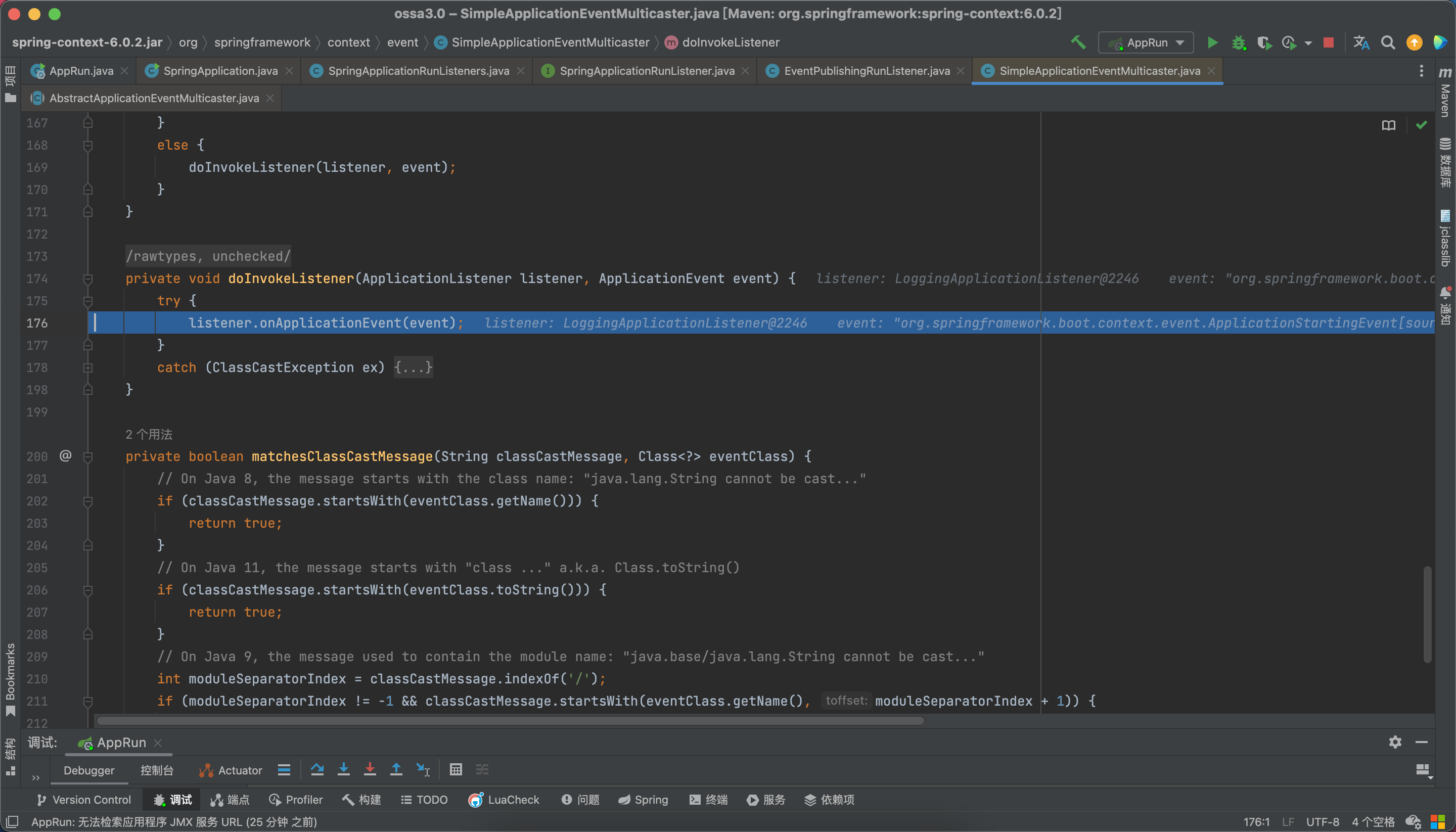Viewport: 1456px width, 832px height.
Task: Stop the running AppRun process
Action: [1329, 43]
